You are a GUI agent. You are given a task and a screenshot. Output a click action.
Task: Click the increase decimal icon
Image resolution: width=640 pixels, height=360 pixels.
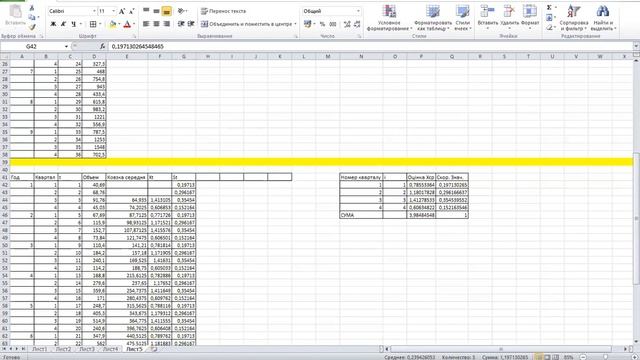(347, 24)
